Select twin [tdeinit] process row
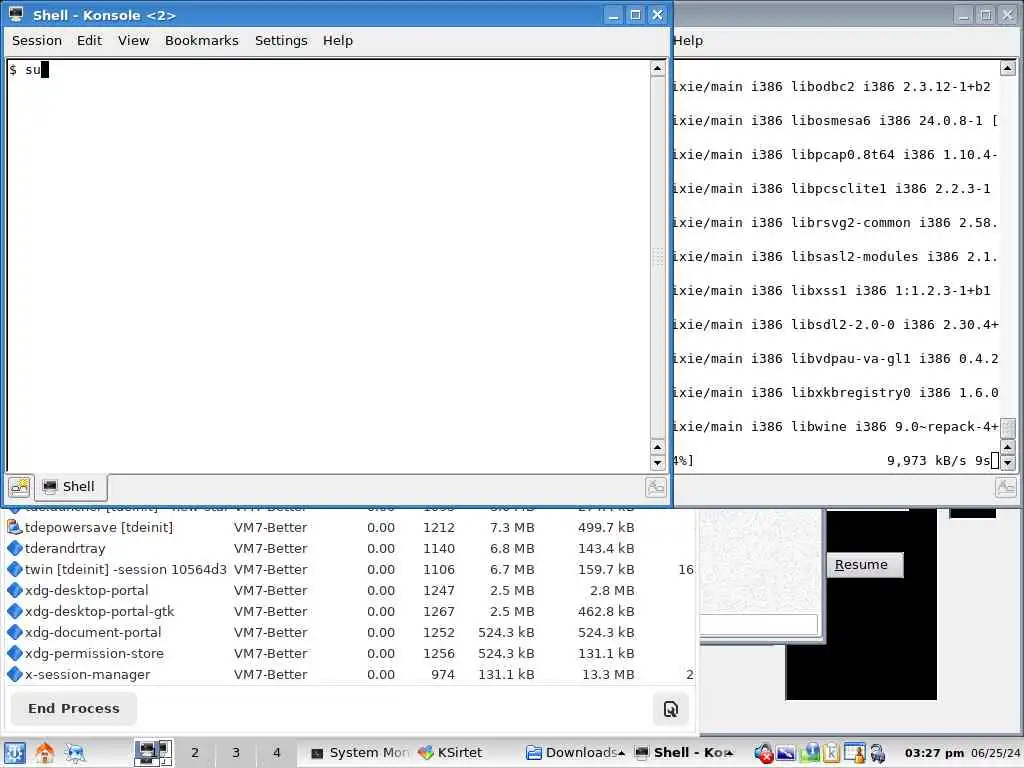Image resolution: width=1024 pixels, height=768 pixels. coord(349,569)
